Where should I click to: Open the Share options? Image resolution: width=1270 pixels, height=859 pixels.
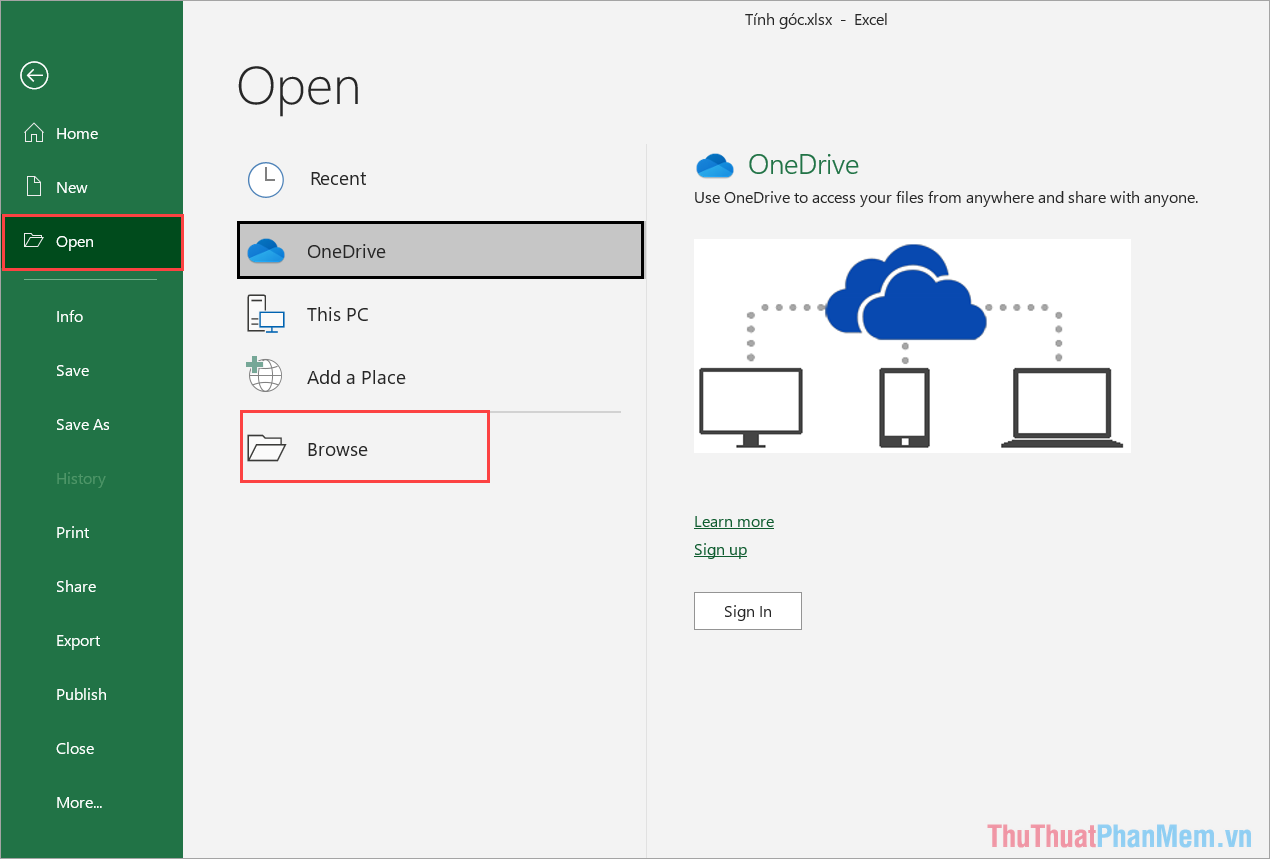(x=76, y=586)
